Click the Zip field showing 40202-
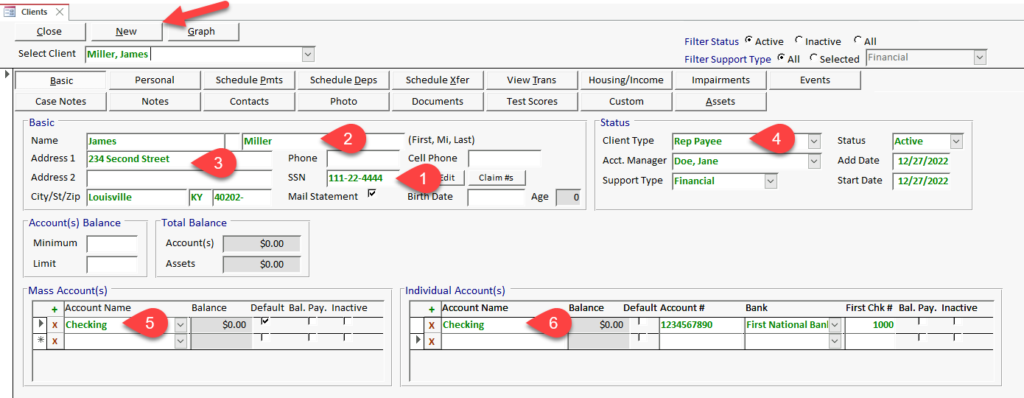Viewport: 1024px width, 398px height. point(242,197)
